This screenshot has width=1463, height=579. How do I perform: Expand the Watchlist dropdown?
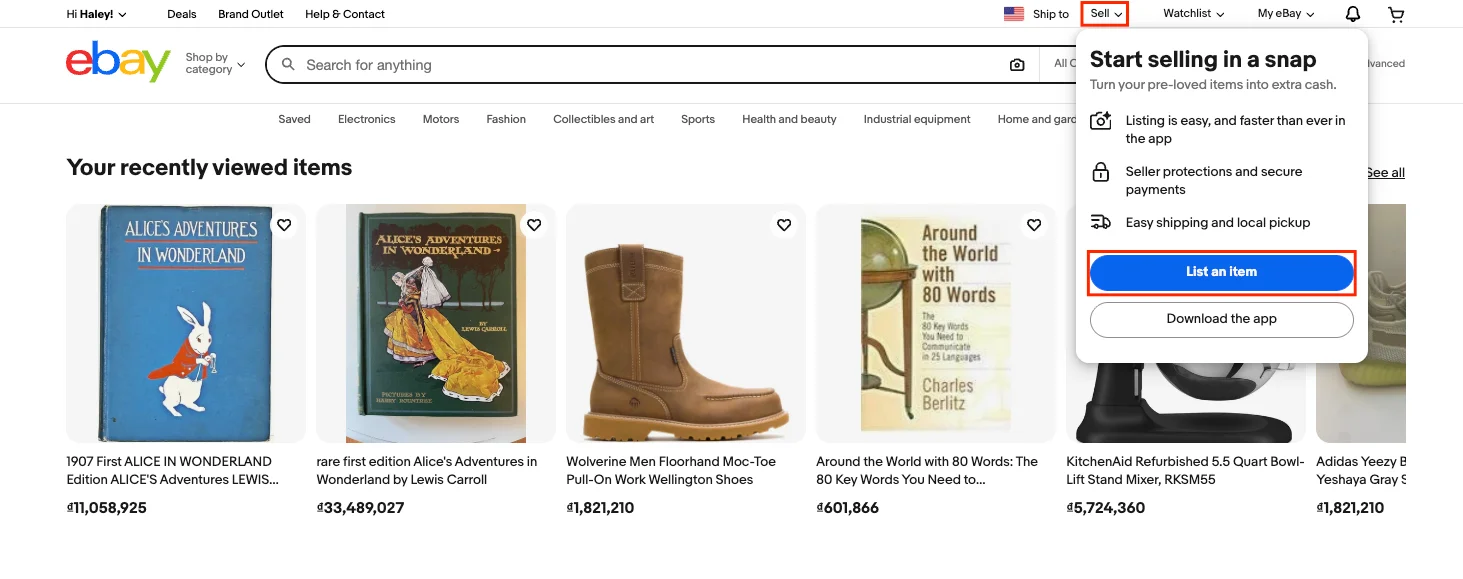1194,14
